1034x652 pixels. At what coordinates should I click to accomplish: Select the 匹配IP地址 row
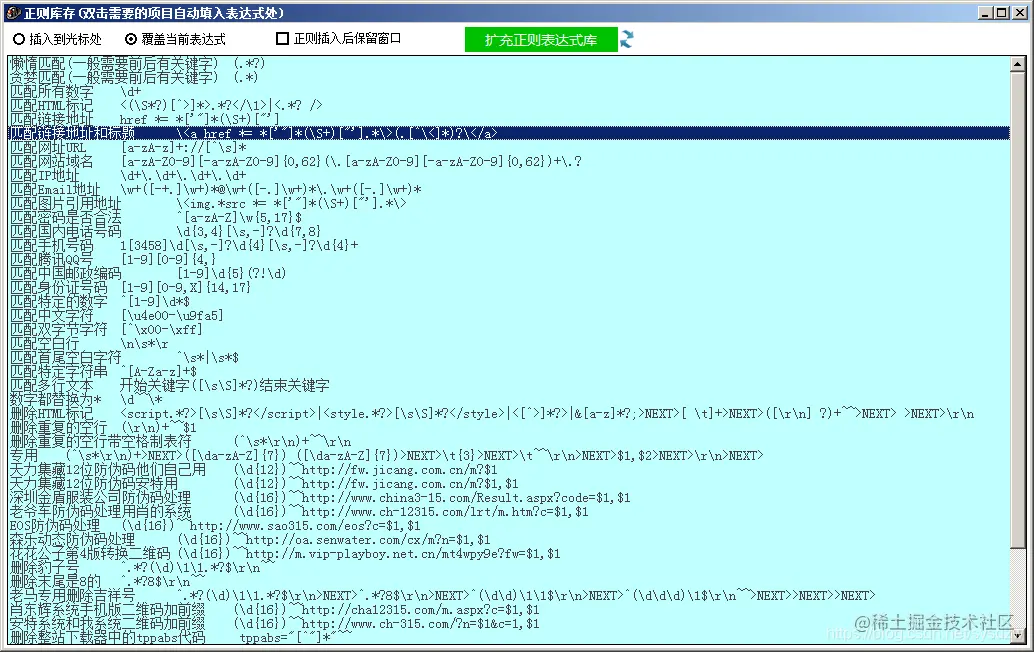click(509, 175)
